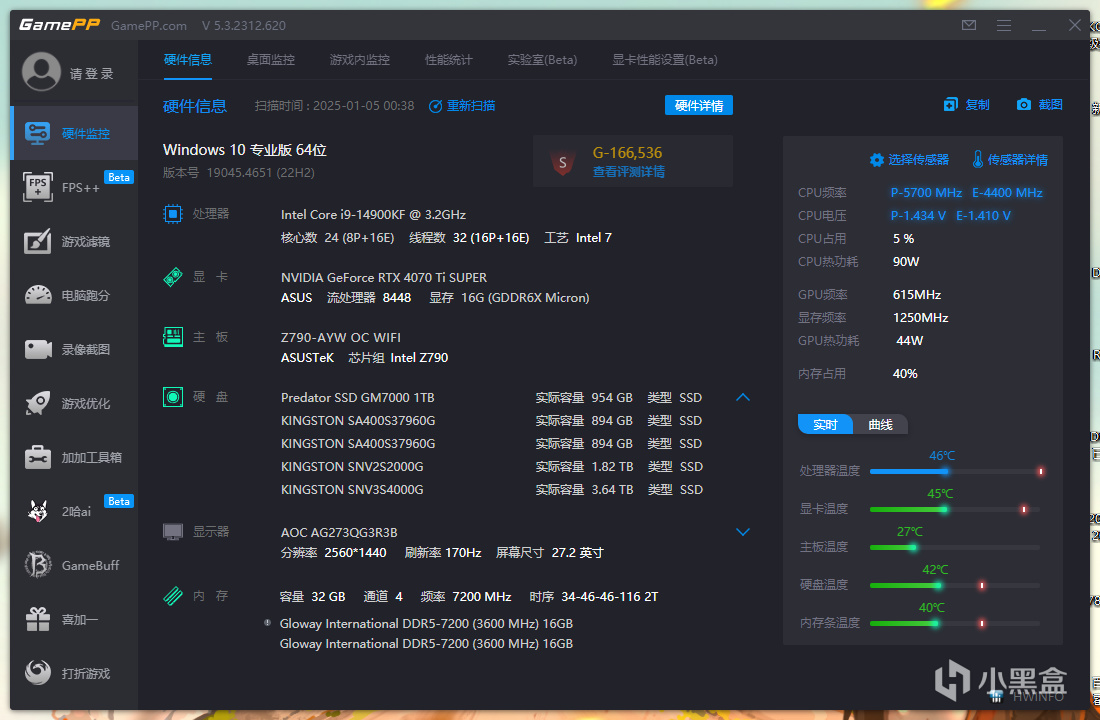Switch sensor view to 实时
Viewport: 1100px width, 720px height.
coord(825,425)
